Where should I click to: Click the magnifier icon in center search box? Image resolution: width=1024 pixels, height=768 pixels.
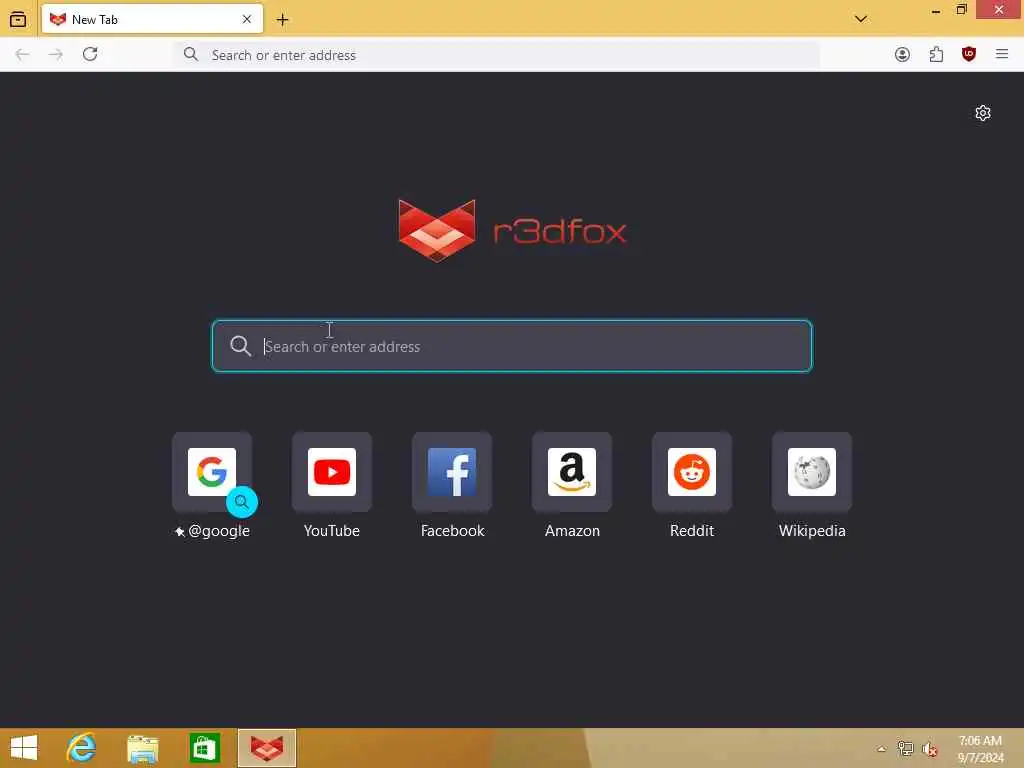coord(240,346)
